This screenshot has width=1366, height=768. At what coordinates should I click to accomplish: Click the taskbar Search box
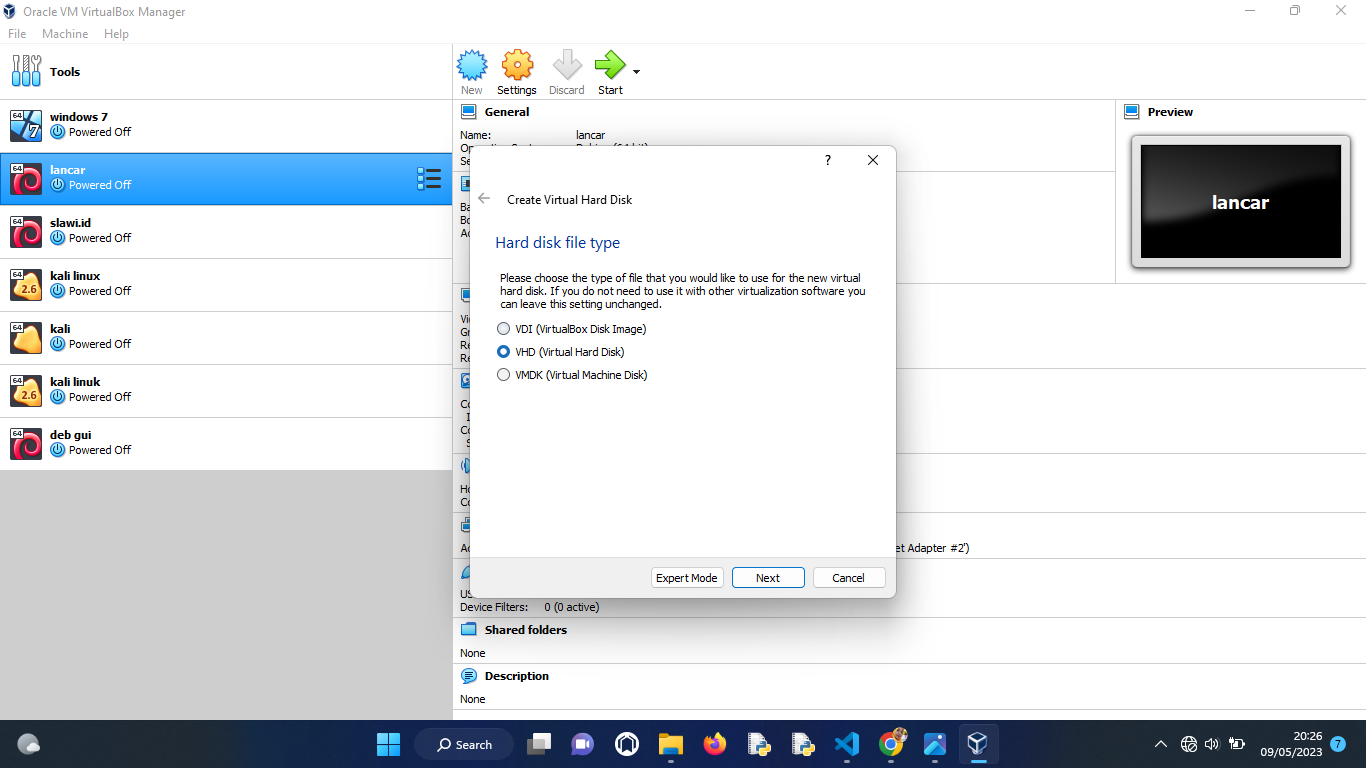coord(465,744)
